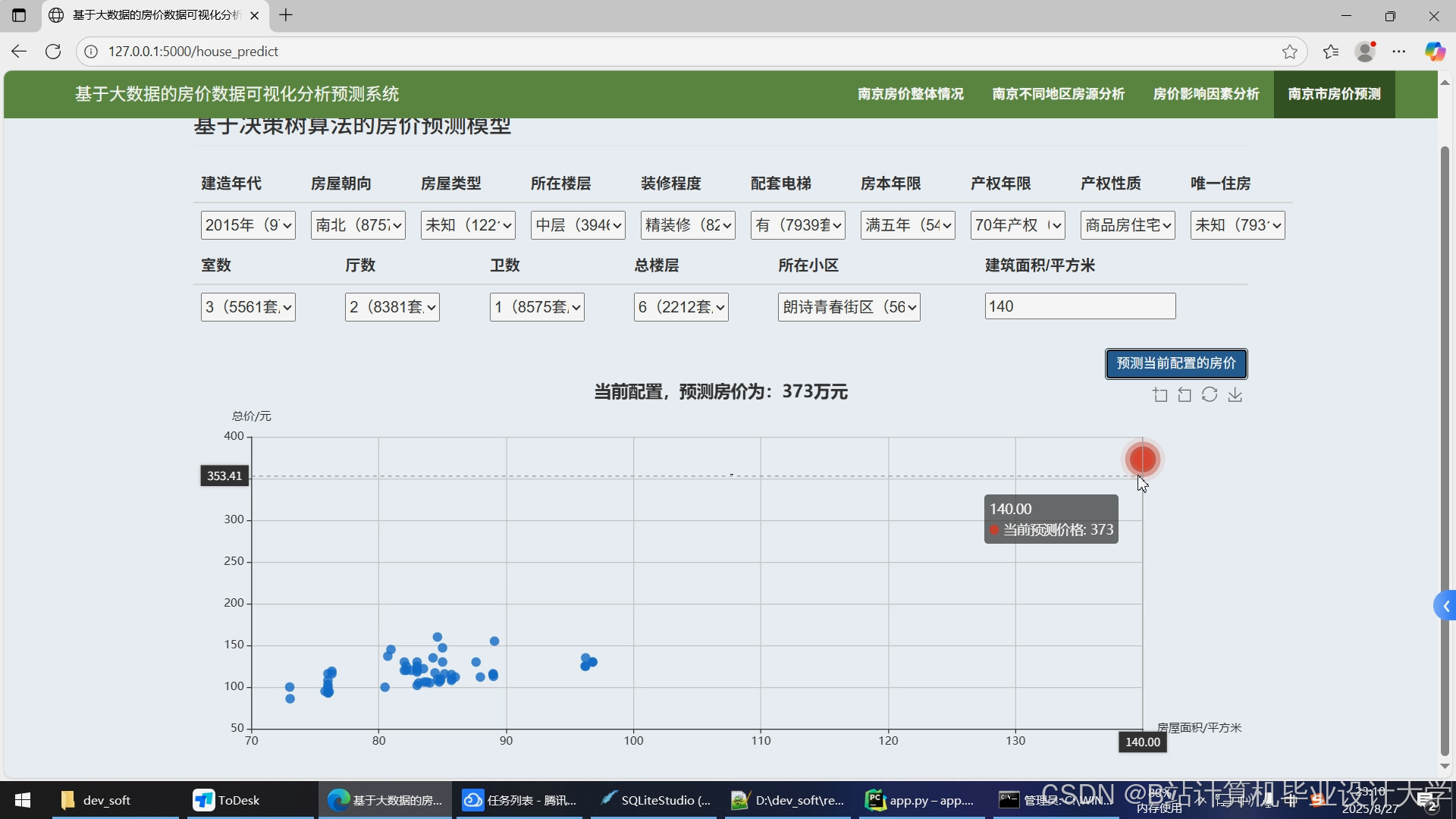Switch to 南京房价整体情况 tab

(x=910, y=94)
